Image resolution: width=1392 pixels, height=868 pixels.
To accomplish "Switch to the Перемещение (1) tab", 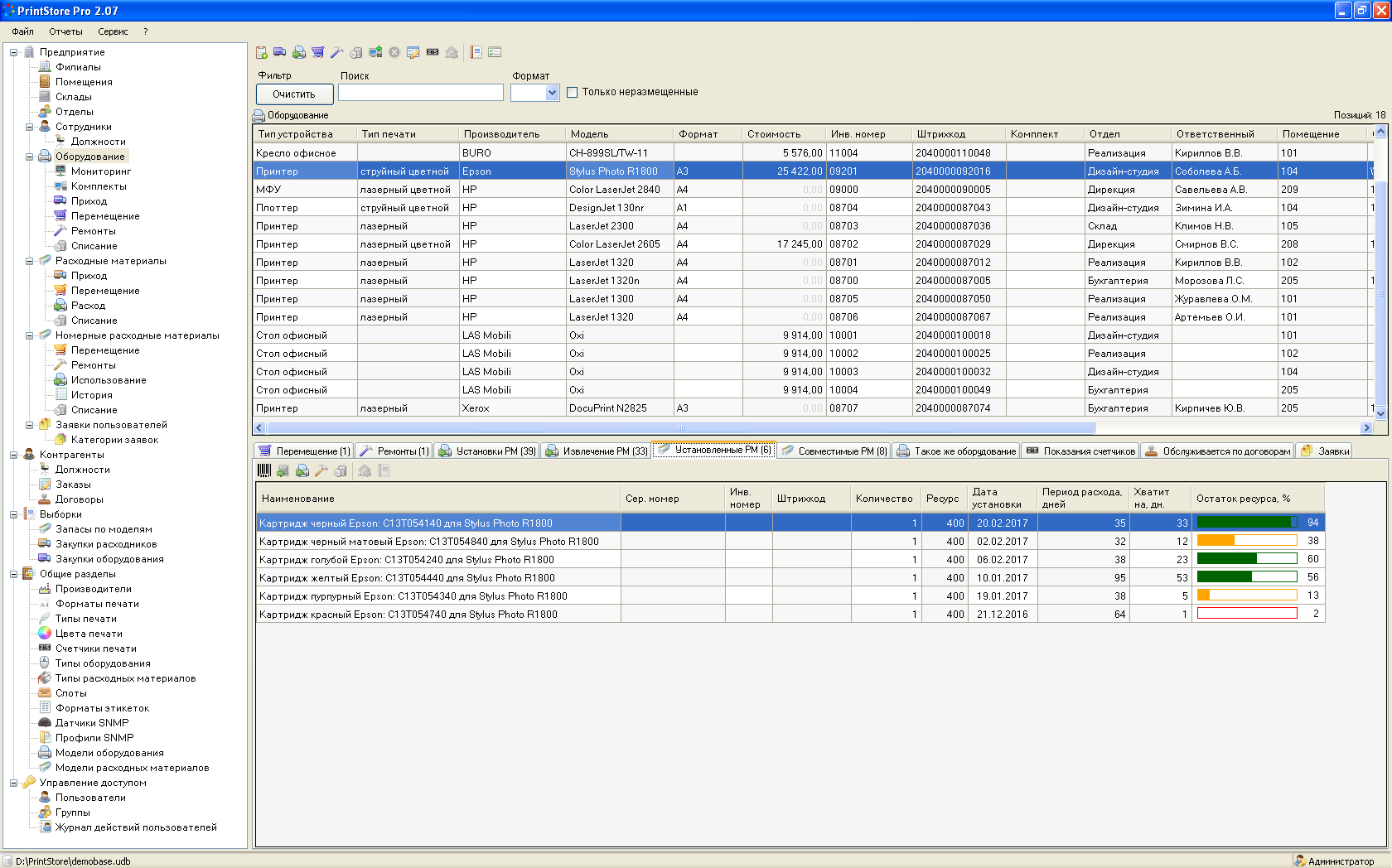I will click(x=304, y=451).
